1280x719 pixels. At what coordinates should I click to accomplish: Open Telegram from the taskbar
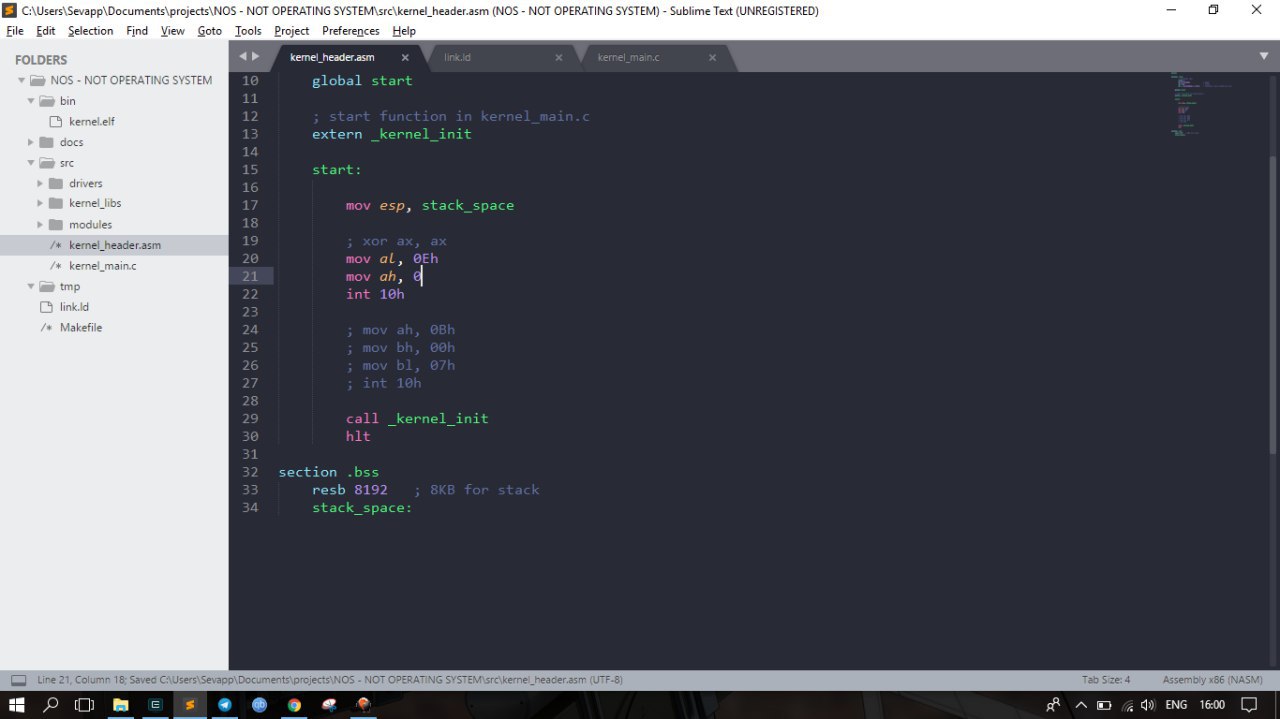click(x=224, y=704)
